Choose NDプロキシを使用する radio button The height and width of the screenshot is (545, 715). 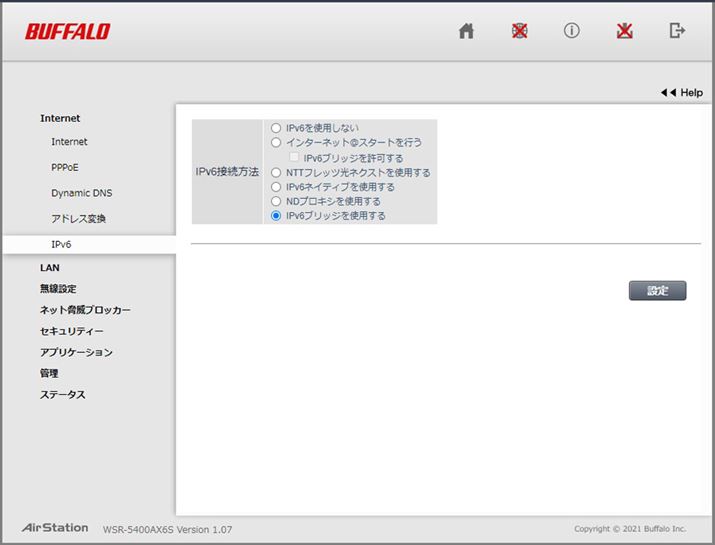pos(276,201)
